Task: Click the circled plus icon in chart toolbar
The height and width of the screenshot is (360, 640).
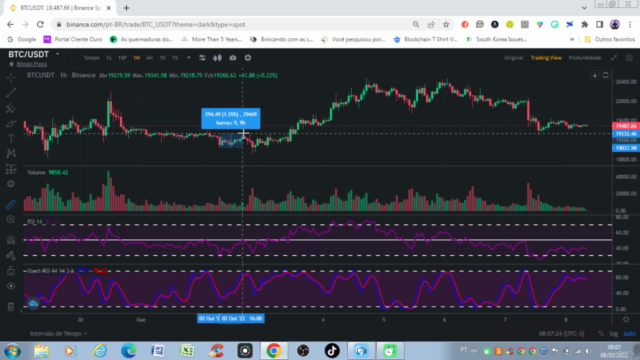Action: point(248,58)
